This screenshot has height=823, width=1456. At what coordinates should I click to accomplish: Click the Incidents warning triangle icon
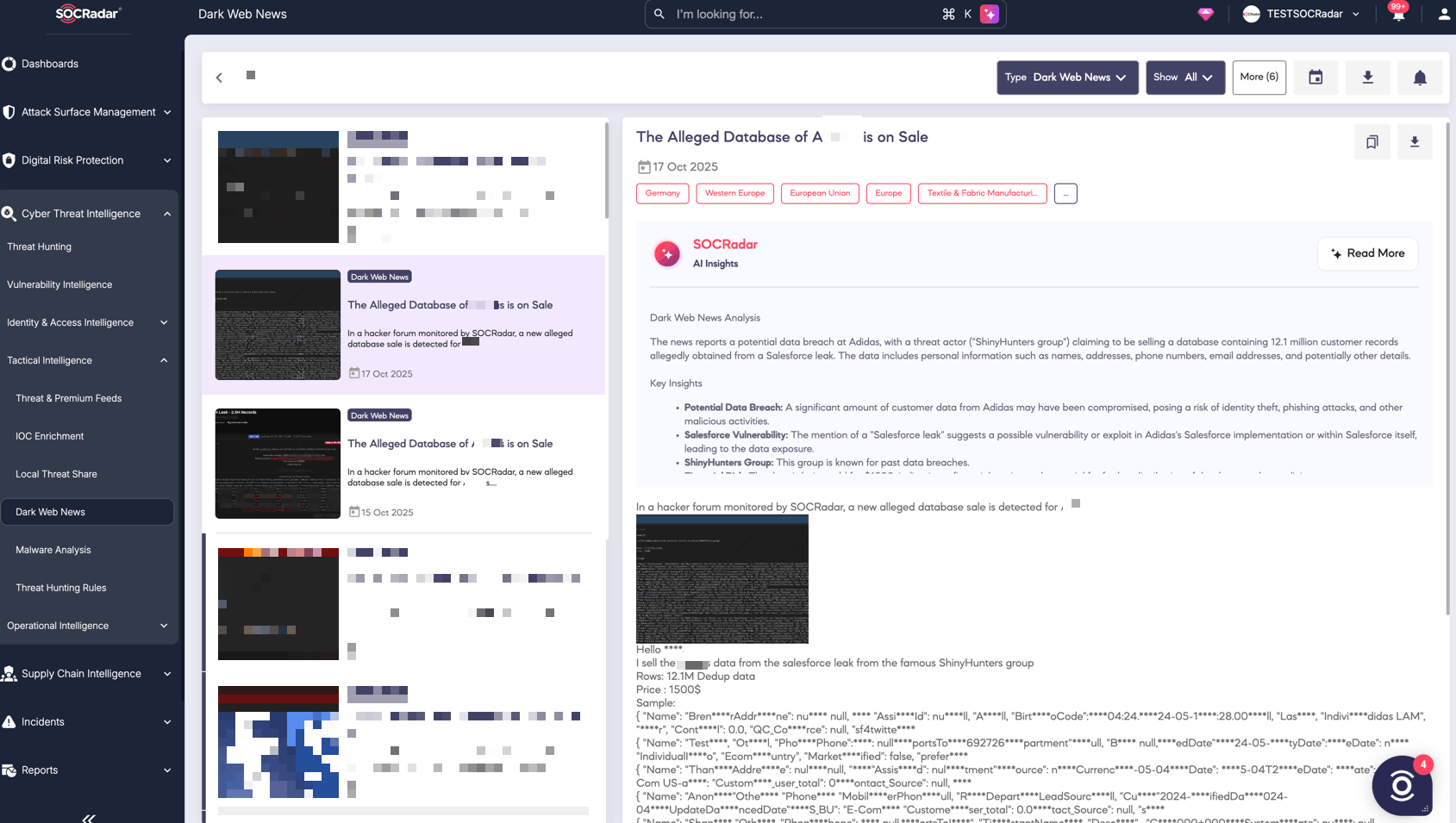9,722
